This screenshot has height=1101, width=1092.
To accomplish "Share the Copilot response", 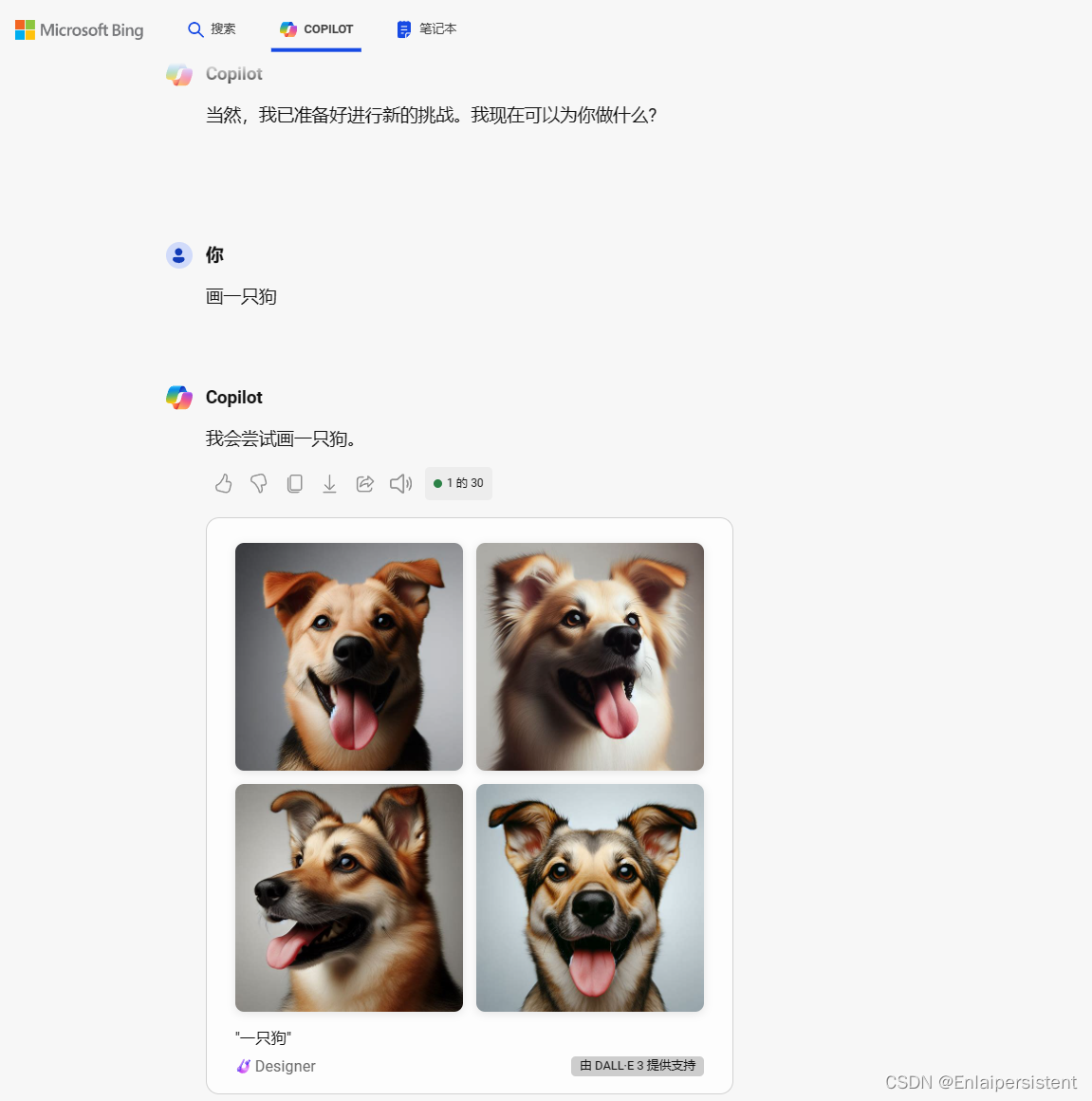I will 365,483.
